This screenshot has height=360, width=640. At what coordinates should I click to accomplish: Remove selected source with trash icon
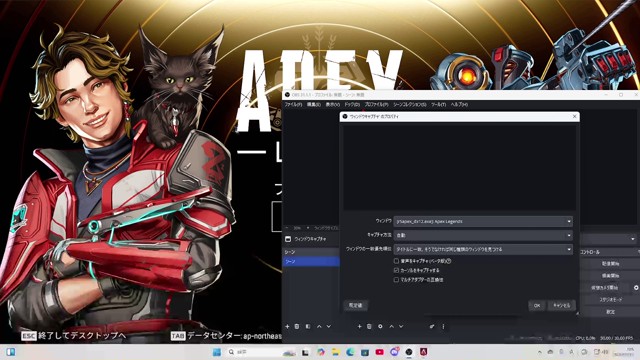pyautogui.click(x=369, y=327)
